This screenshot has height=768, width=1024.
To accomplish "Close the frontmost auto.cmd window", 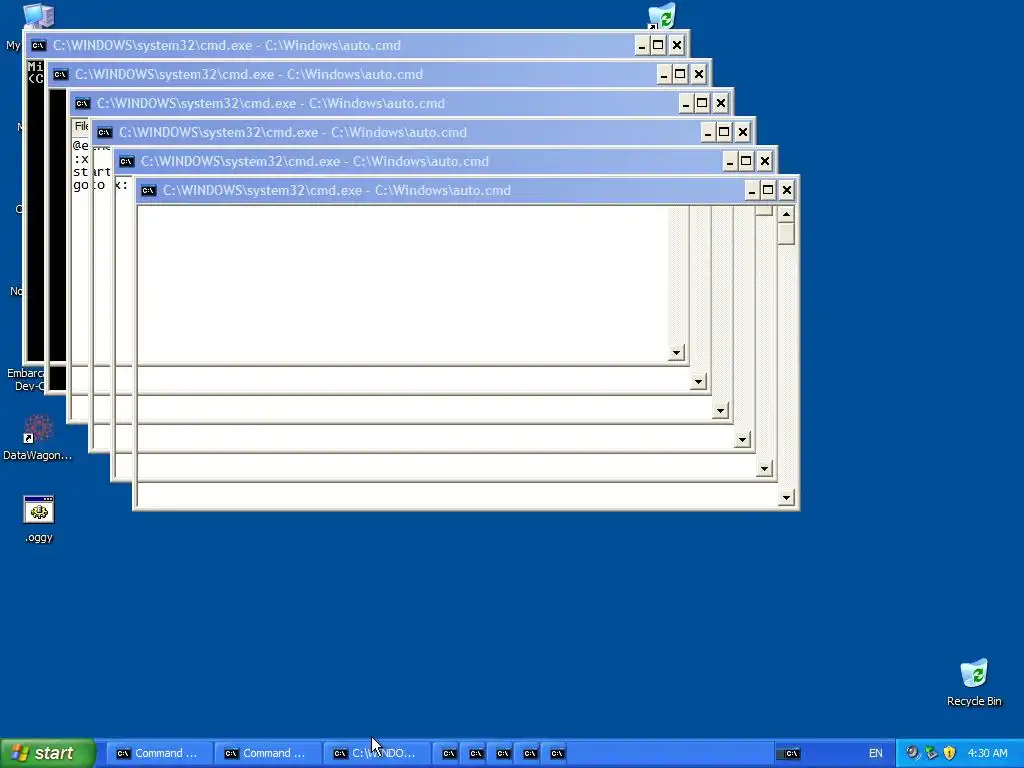I will click(787, 190).
